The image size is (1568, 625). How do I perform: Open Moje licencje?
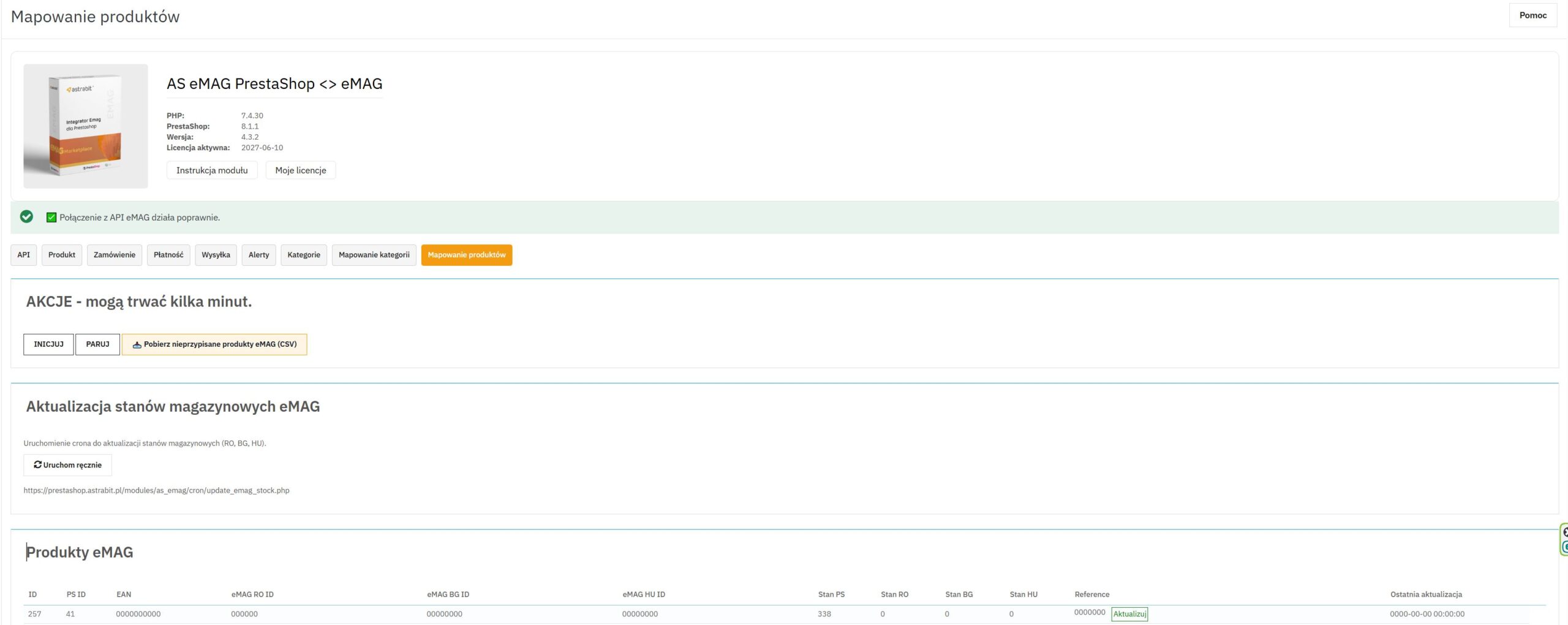(x=301, y=170)
